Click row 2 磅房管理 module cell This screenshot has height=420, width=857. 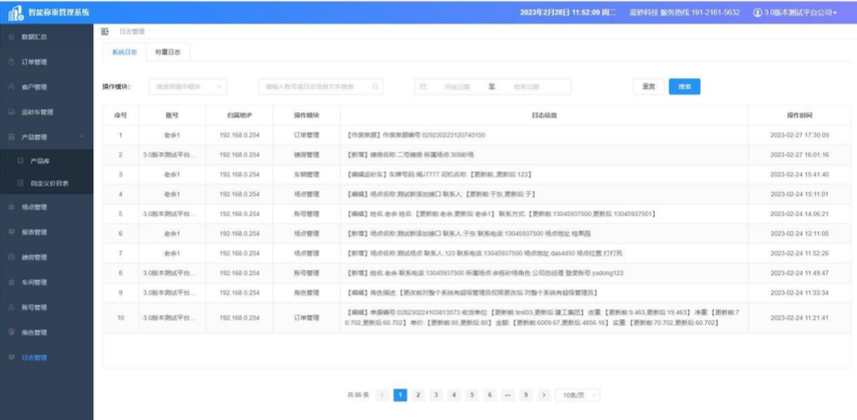306,155
